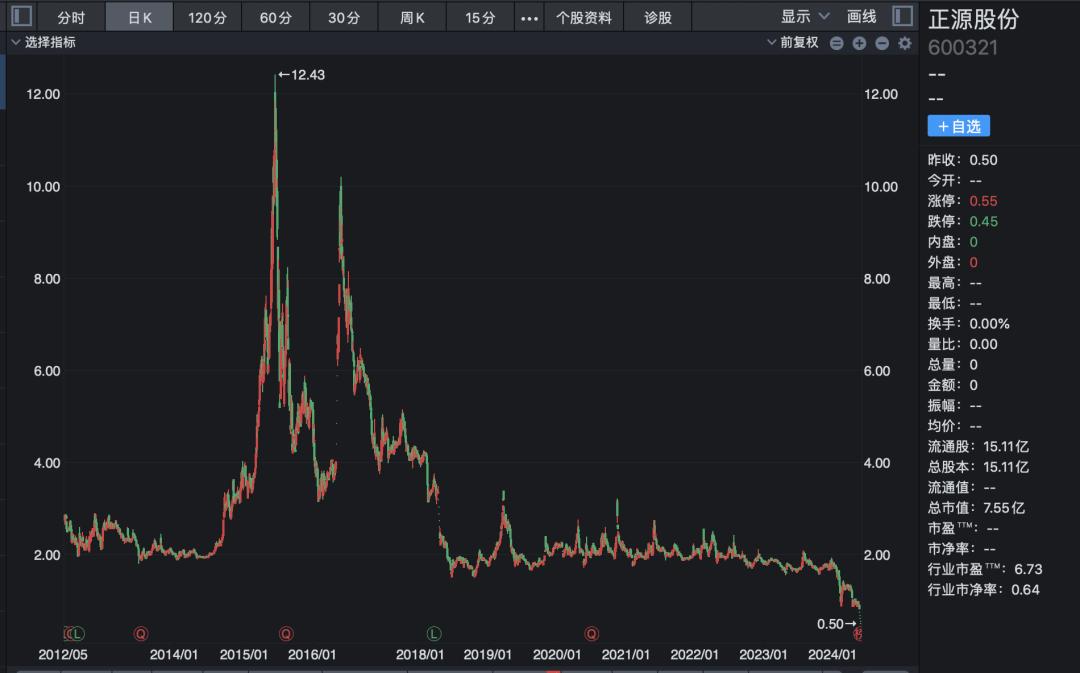Open more periods via the ellipsis menu
The height and width of the screenshot is (673, 1080).
click(529, 16)
